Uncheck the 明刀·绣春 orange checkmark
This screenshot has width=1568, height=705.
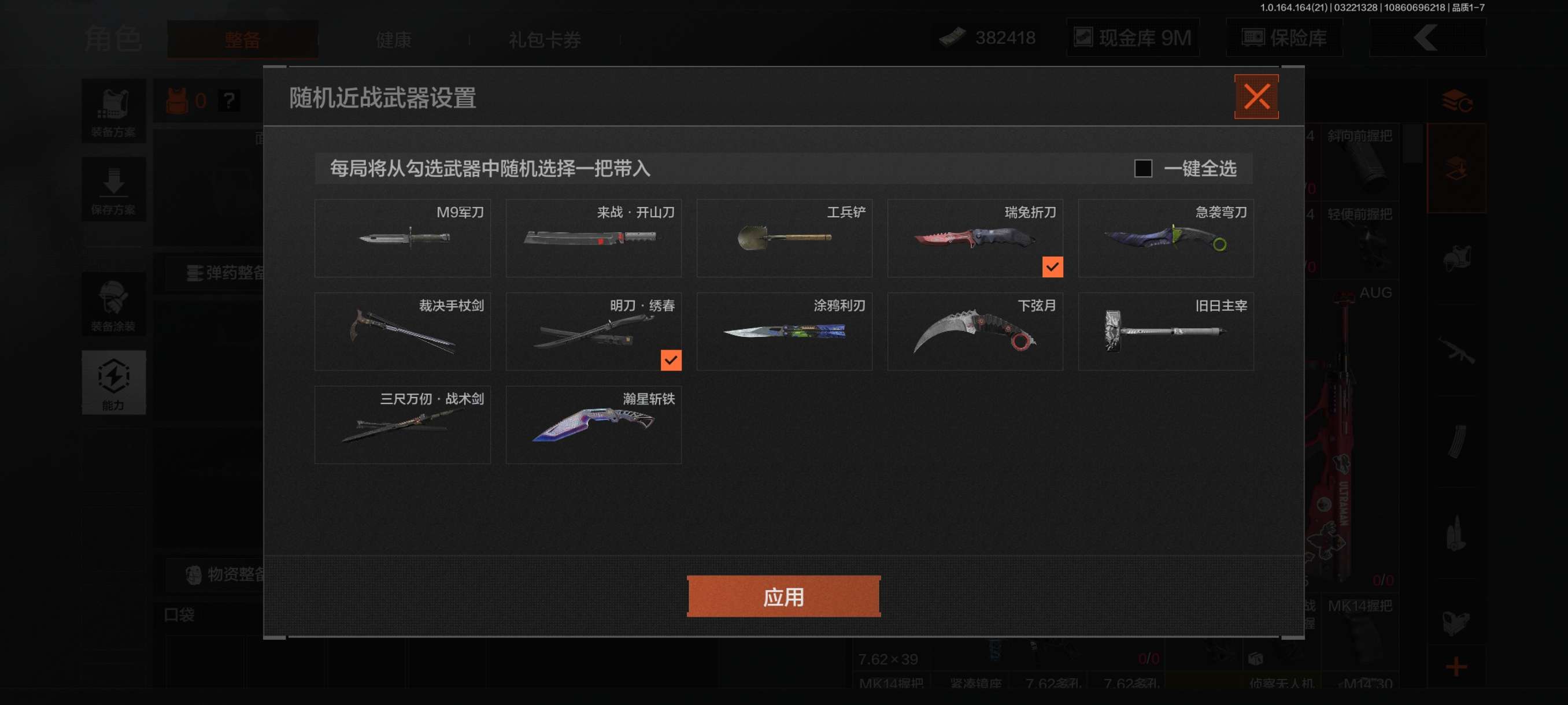671,360
